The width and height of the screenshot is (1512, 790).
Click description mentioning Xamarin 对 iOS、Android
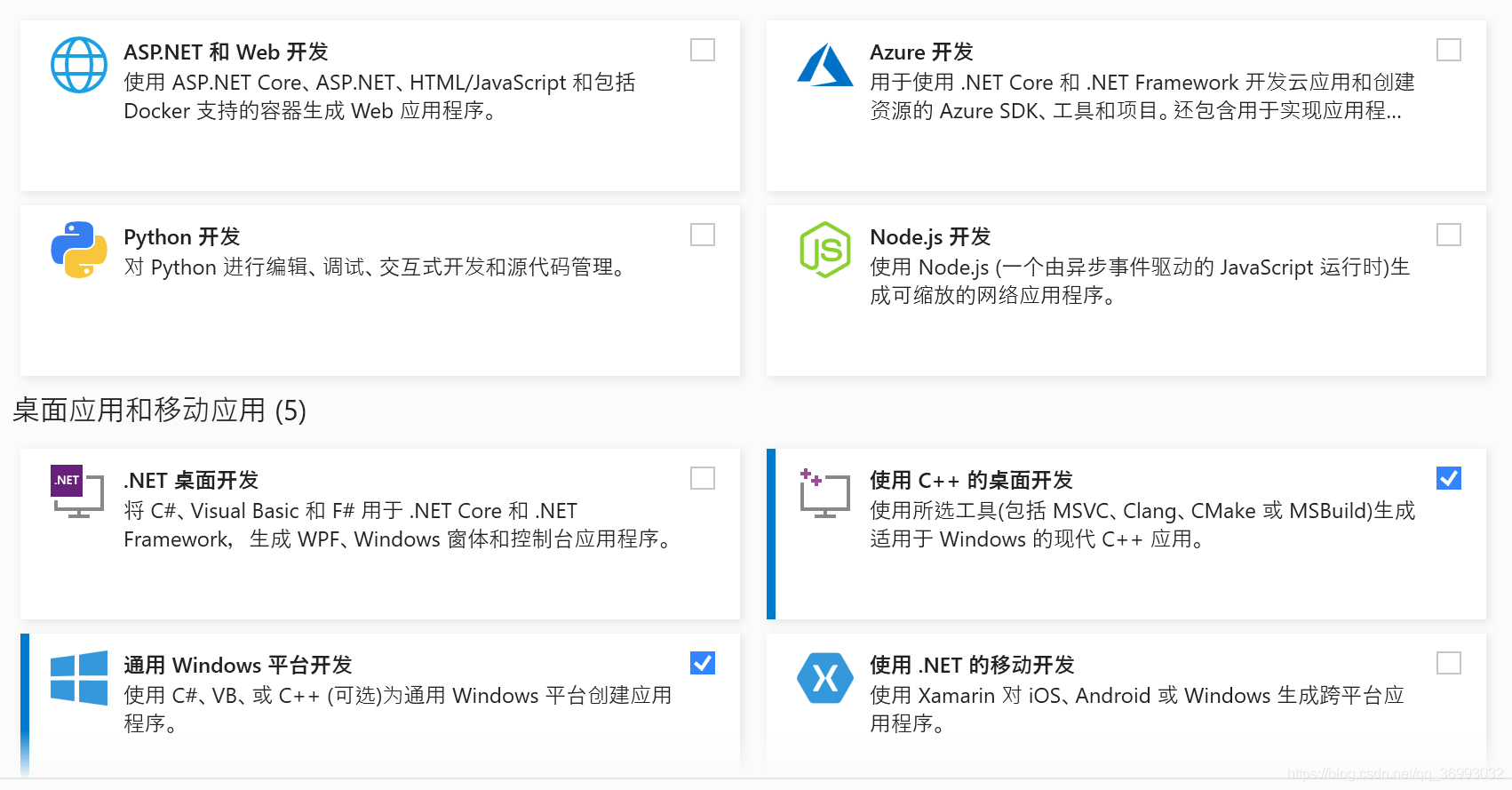tap(1137, 710)
